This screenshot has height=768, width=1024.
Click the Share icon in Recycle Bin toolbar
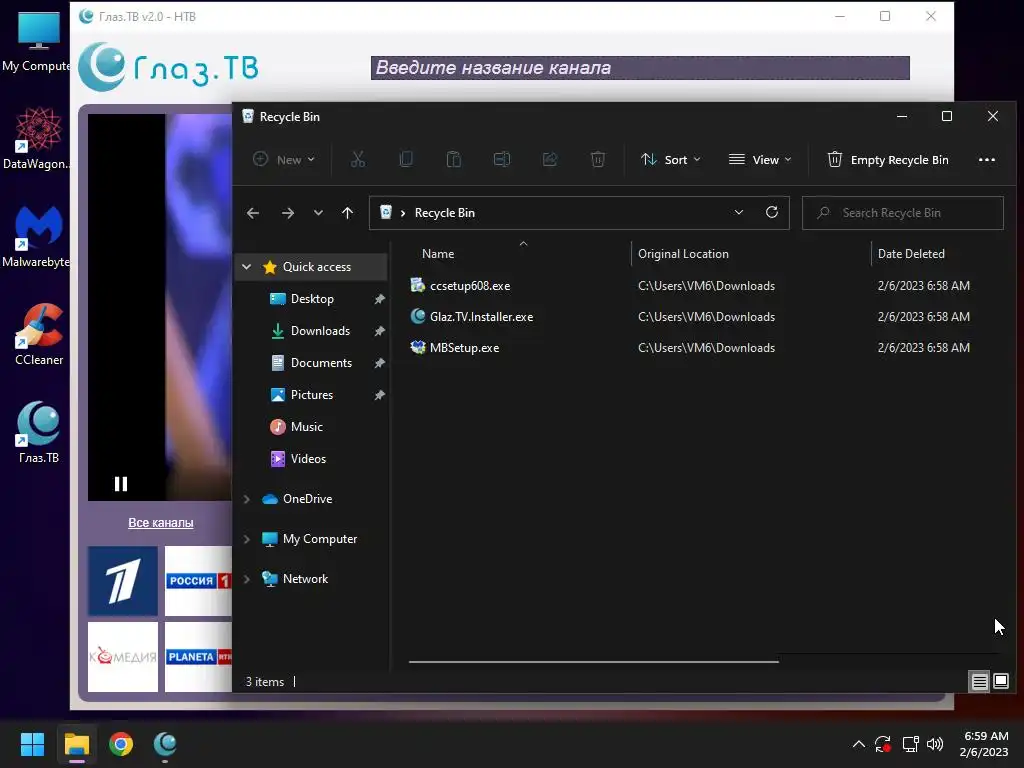point(550,159)
